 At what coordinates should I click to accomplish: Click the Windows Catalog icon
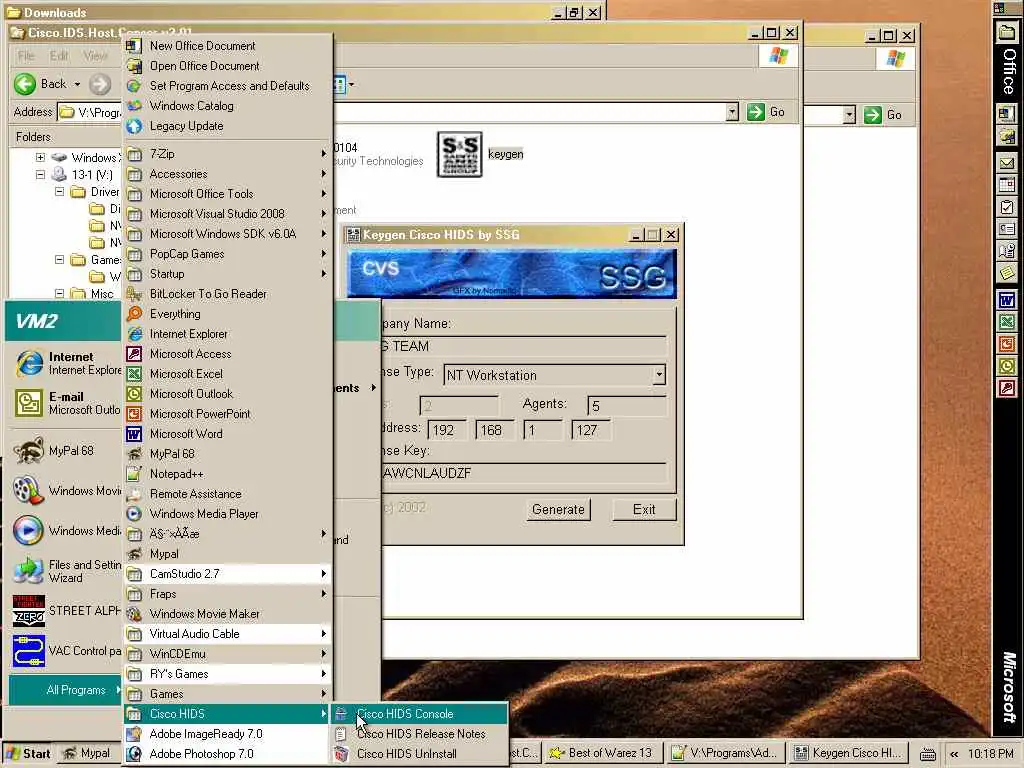click(x=134, y=106)
